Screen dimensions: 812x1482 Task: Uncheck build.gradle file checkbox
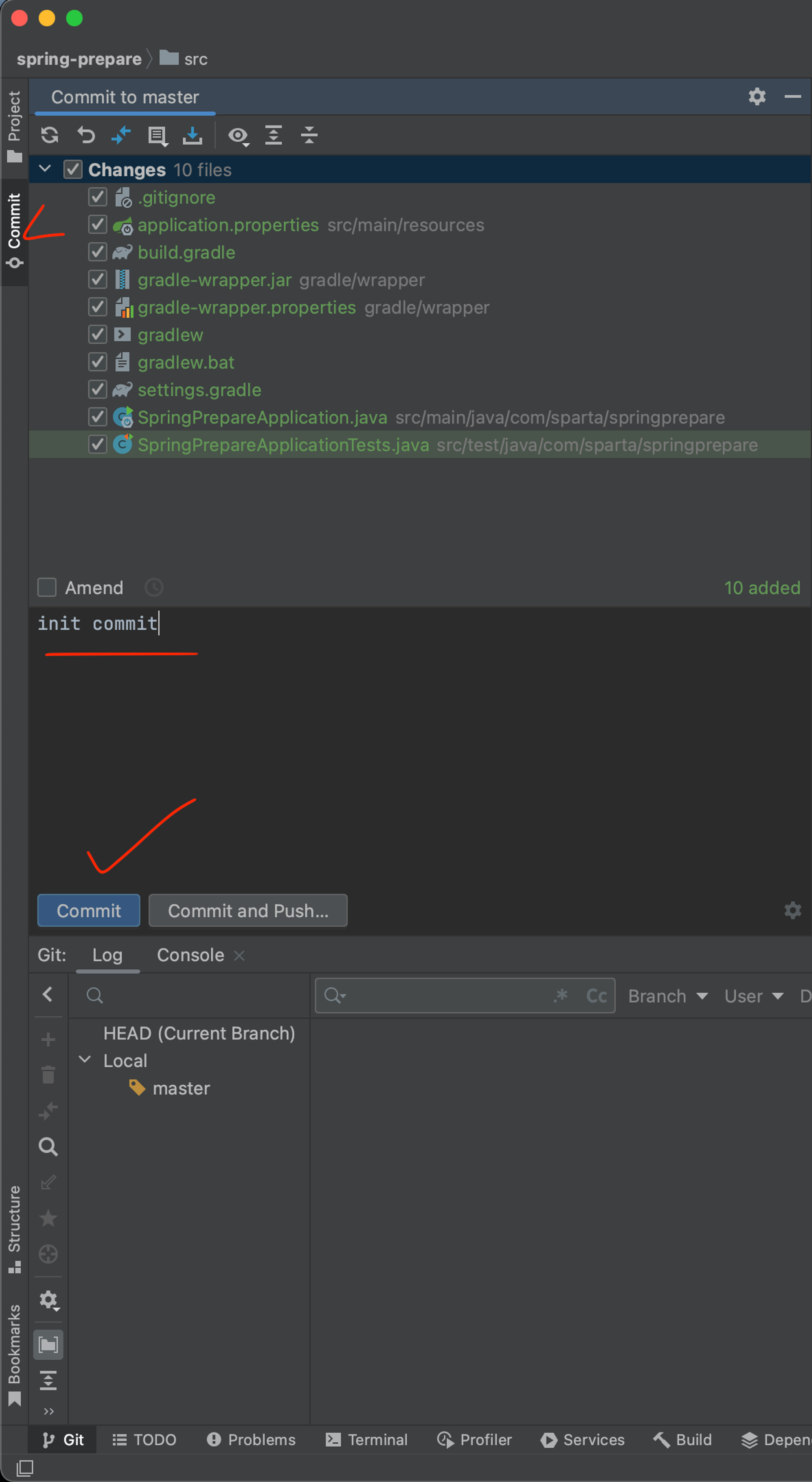(98, 253)
